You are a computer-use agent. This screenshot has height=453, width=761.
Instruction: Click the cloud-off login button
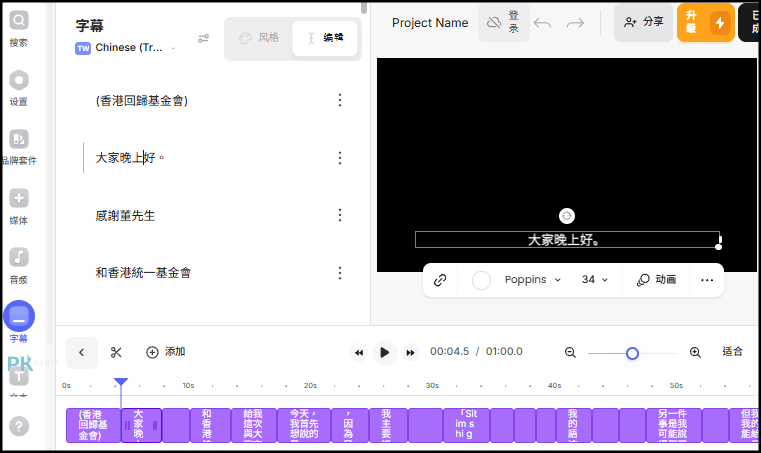coord(504,22)
